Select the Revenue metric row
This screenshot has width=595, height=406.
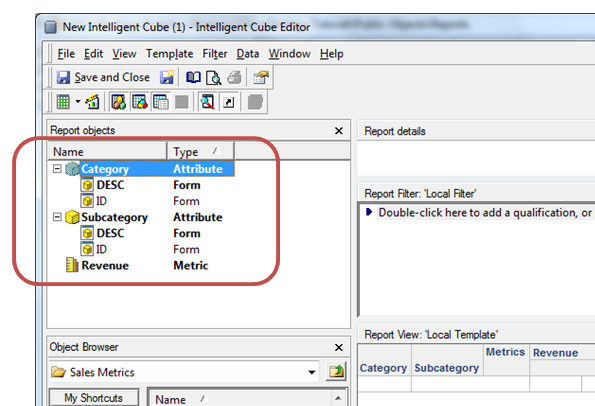(x=105, y=266)
